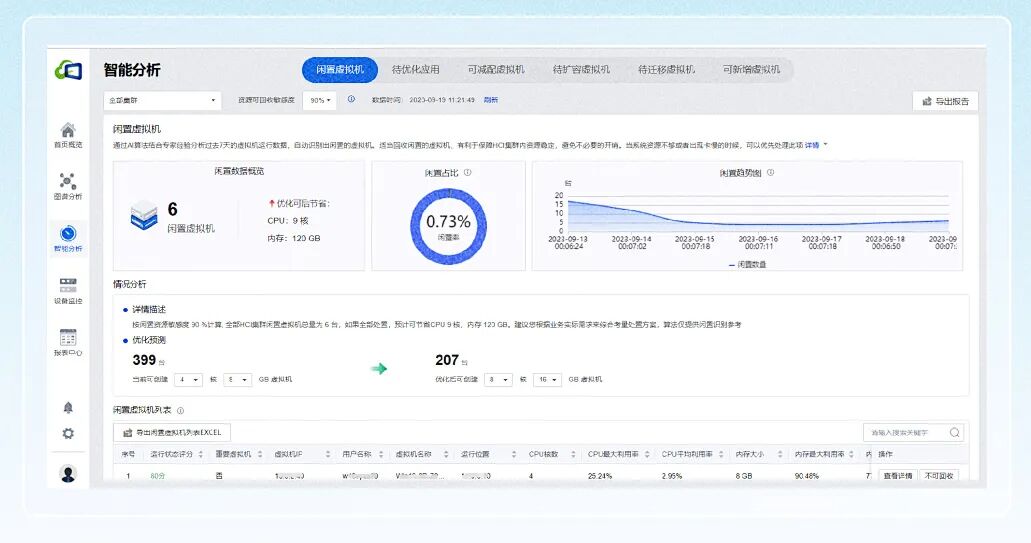Open the 图表分析 sidebar icon
Screen dimensions: 1031x543
pos(68,181)
